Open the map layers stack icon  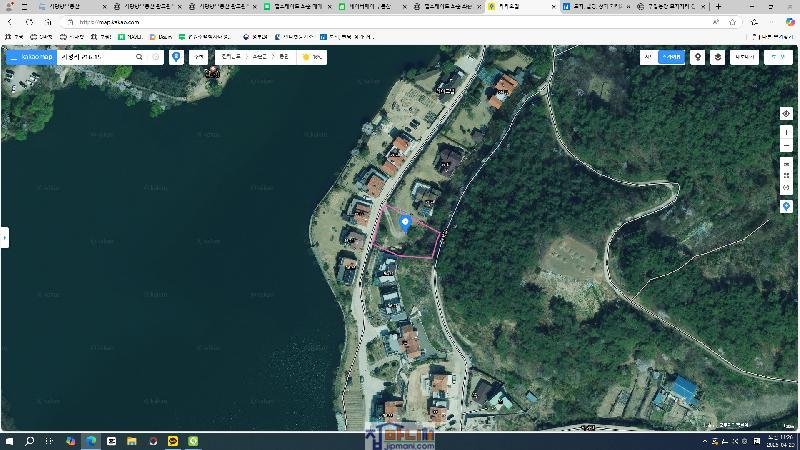(x=717, y=57)
